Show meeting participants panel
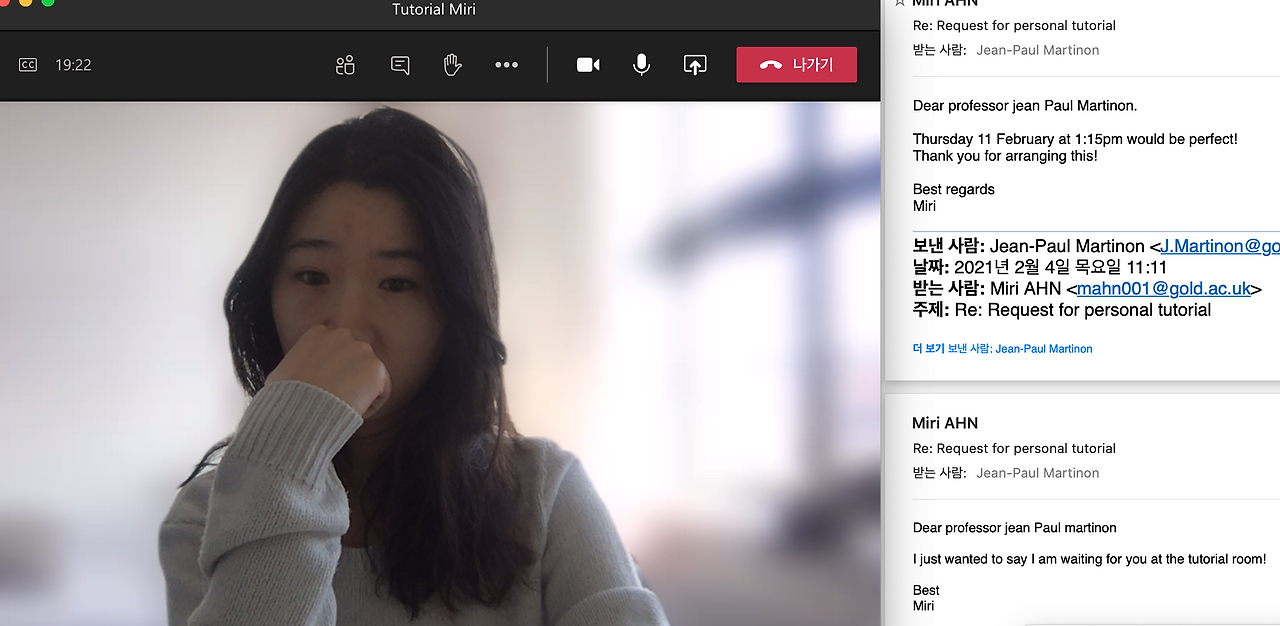The image size is (1280, 626). (346, 65)
